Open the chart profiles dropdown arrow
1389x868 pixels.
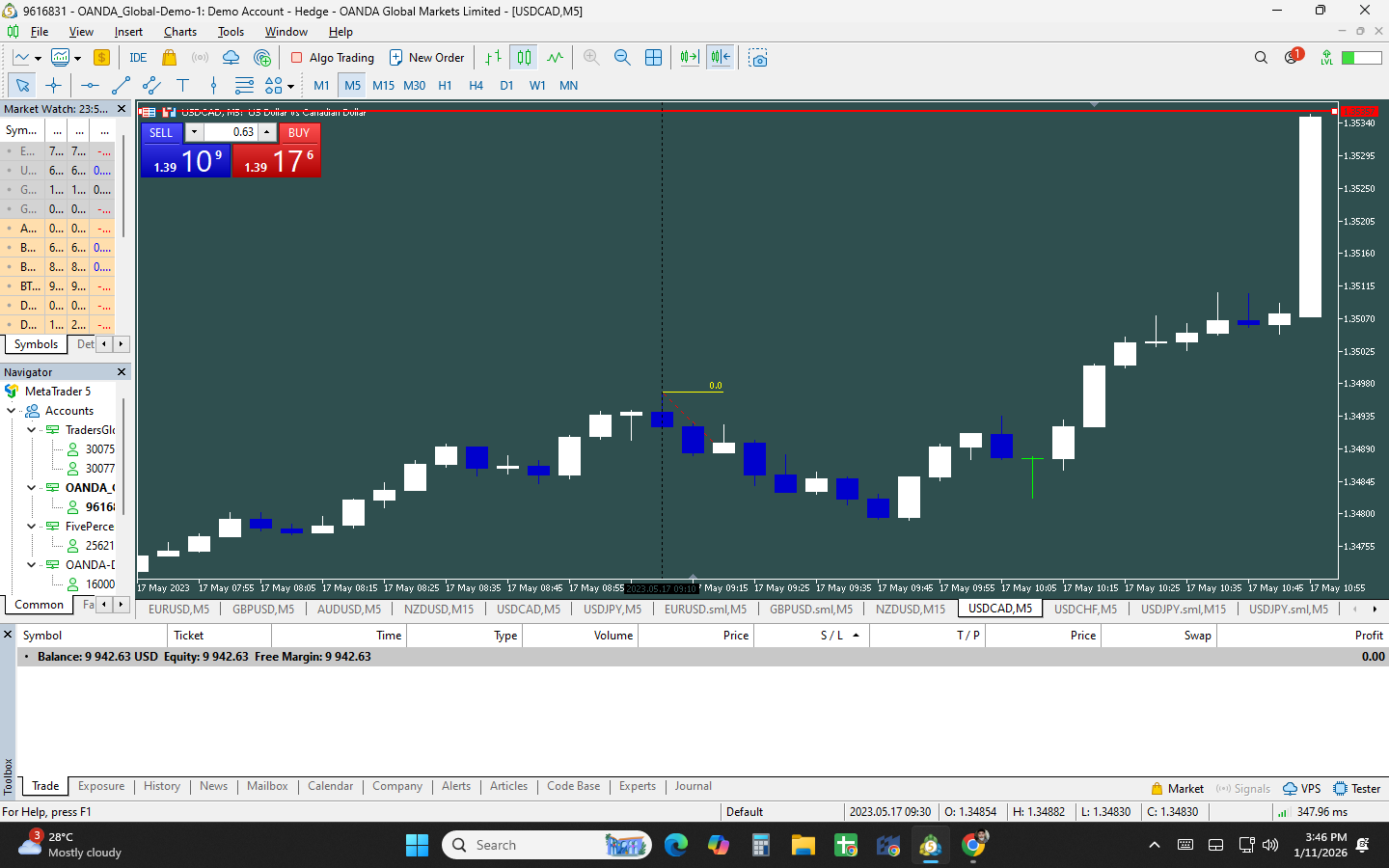tap(77, 59)
